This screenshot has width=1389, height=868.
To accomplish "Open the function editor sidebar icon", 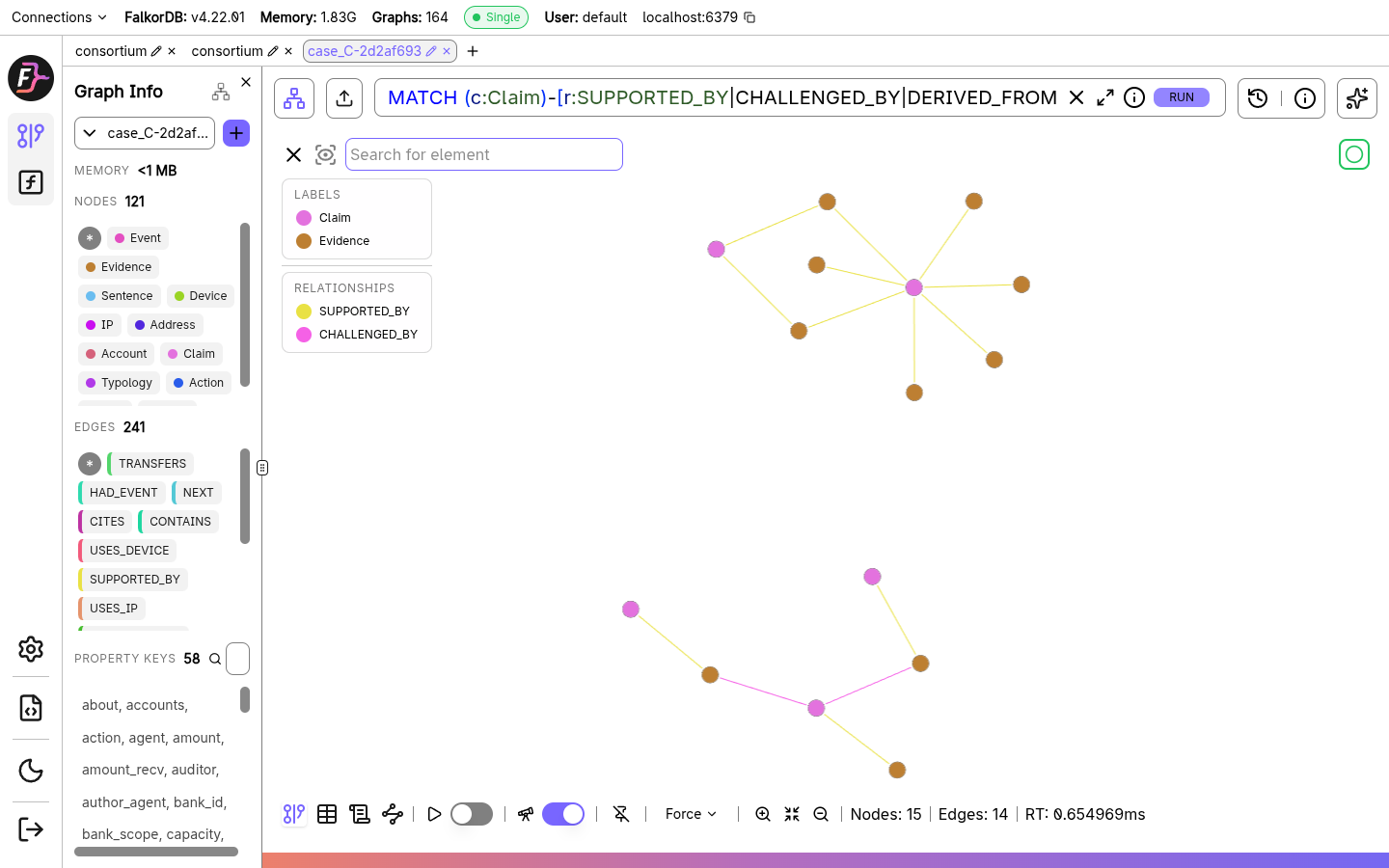I will (x=31, y=182).
